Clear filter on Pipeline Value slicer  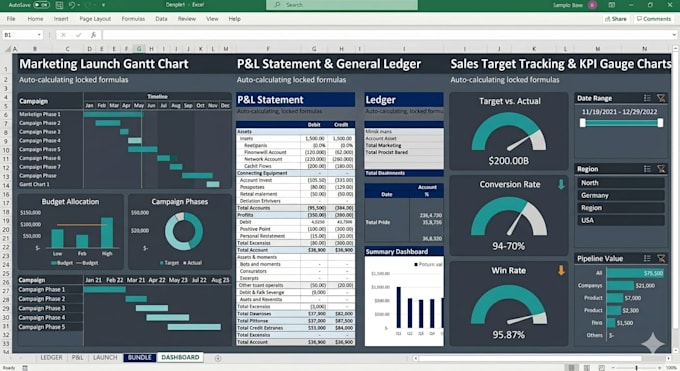coord(661,258)
